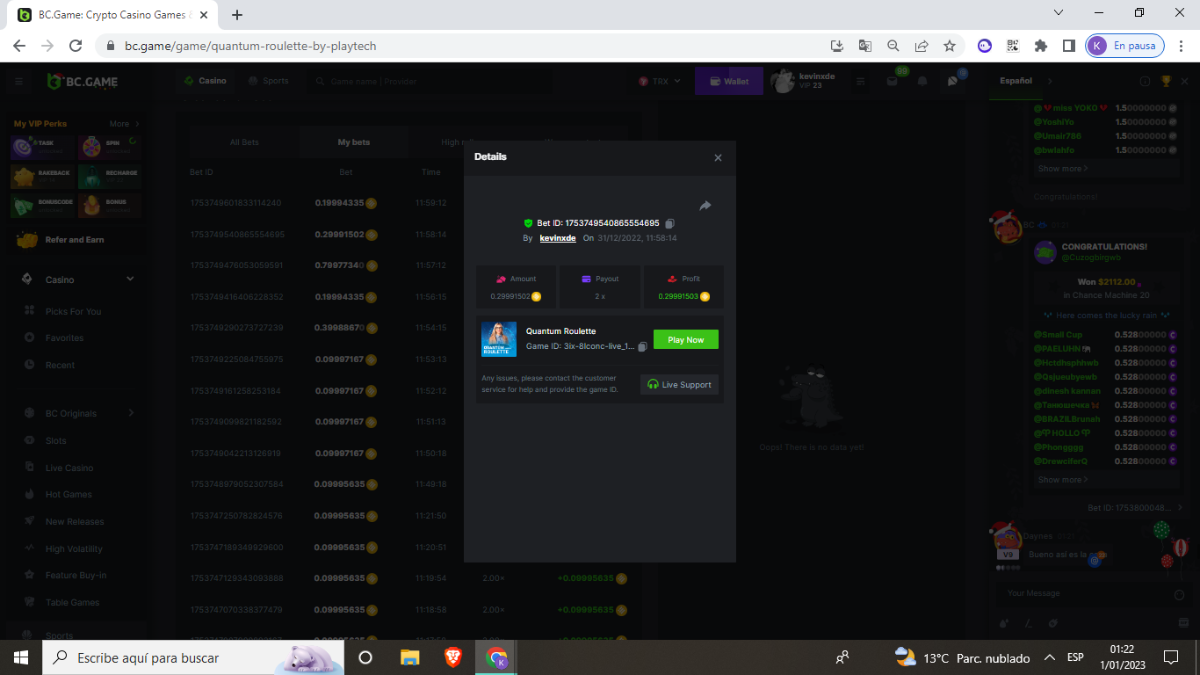Click the Google Translate icon in address bar
The width and height of the screenshot is (1200, 675).
(865, 46)
